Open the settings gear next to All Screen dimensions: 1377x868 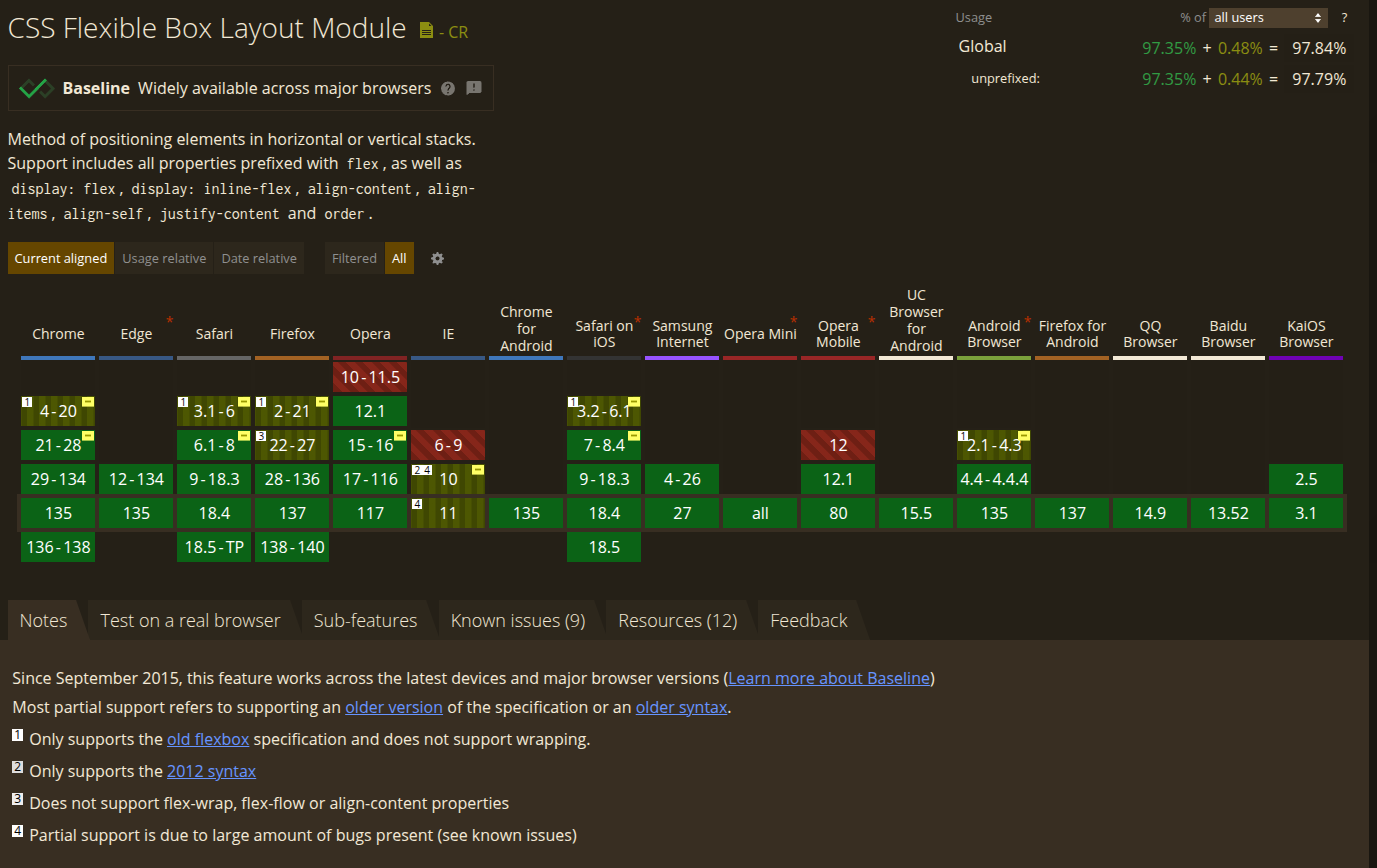click(x=437, y=258)
